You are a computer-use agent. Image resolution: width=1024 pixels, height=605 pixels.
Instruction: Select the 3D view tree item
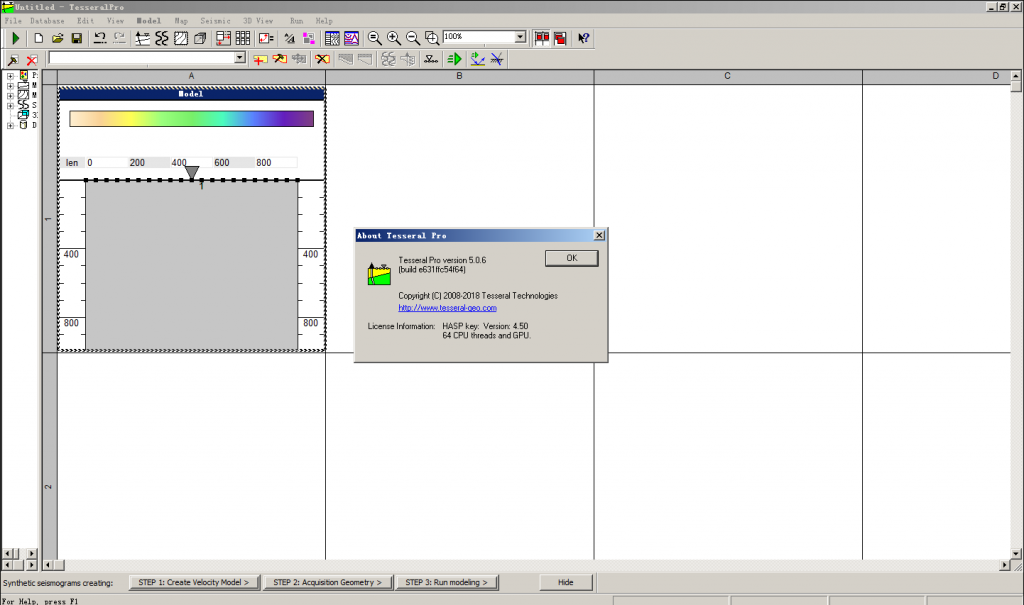point(27,115)
